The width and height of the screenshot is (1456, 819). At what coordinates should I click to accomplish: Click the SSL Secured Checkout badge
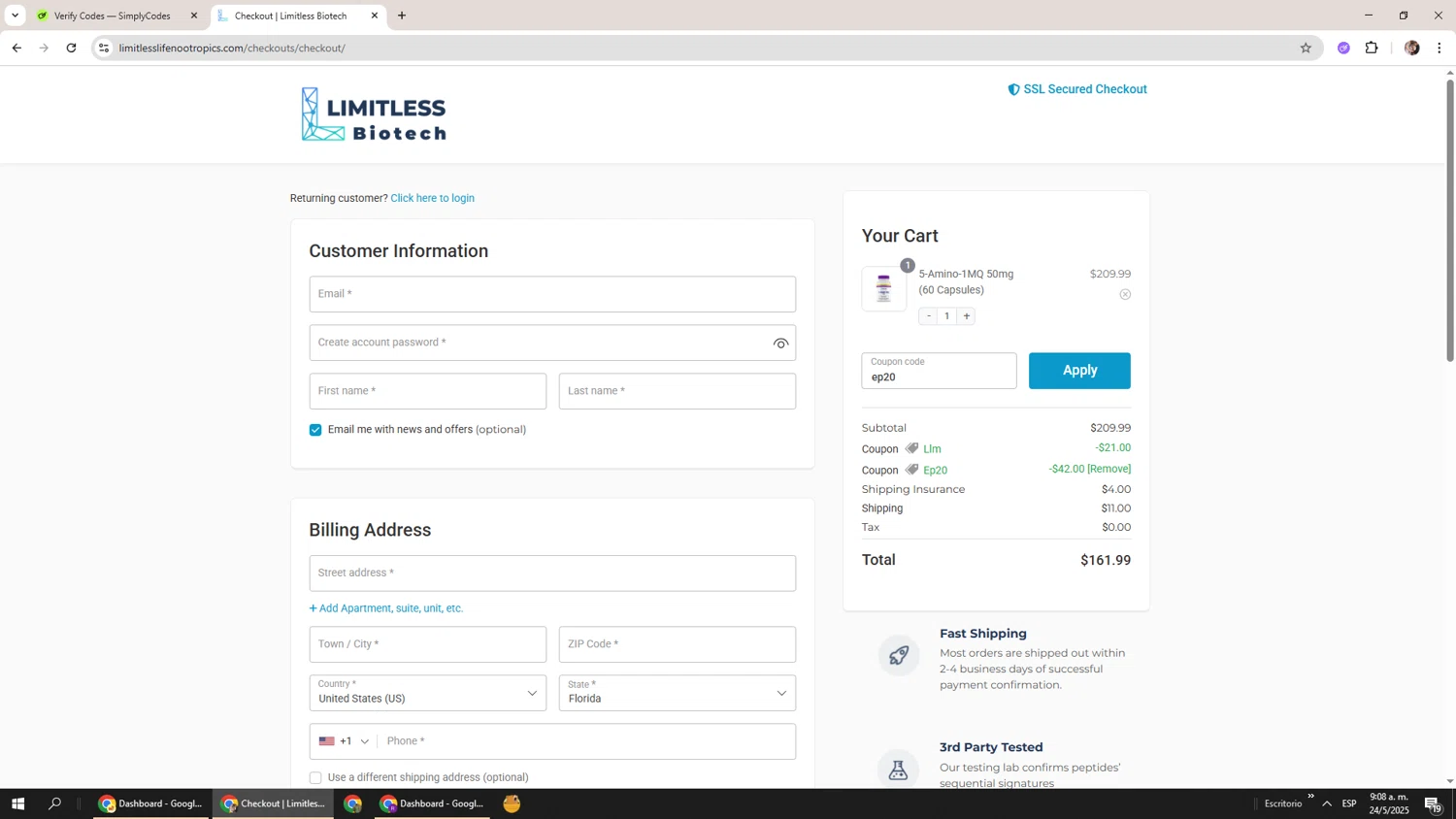1077,89
